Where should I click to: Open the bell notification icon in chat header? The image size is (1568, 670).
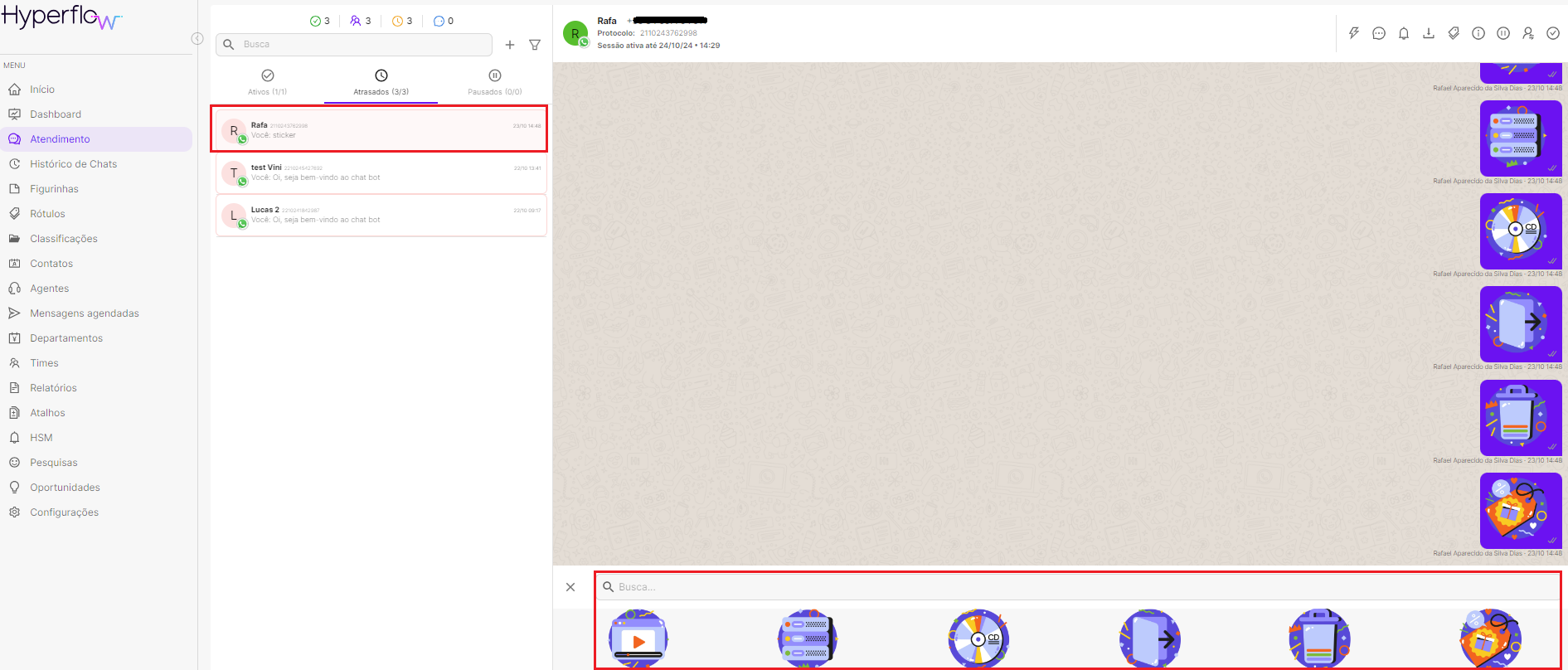pyautogui.click(x=1403, y=33)
